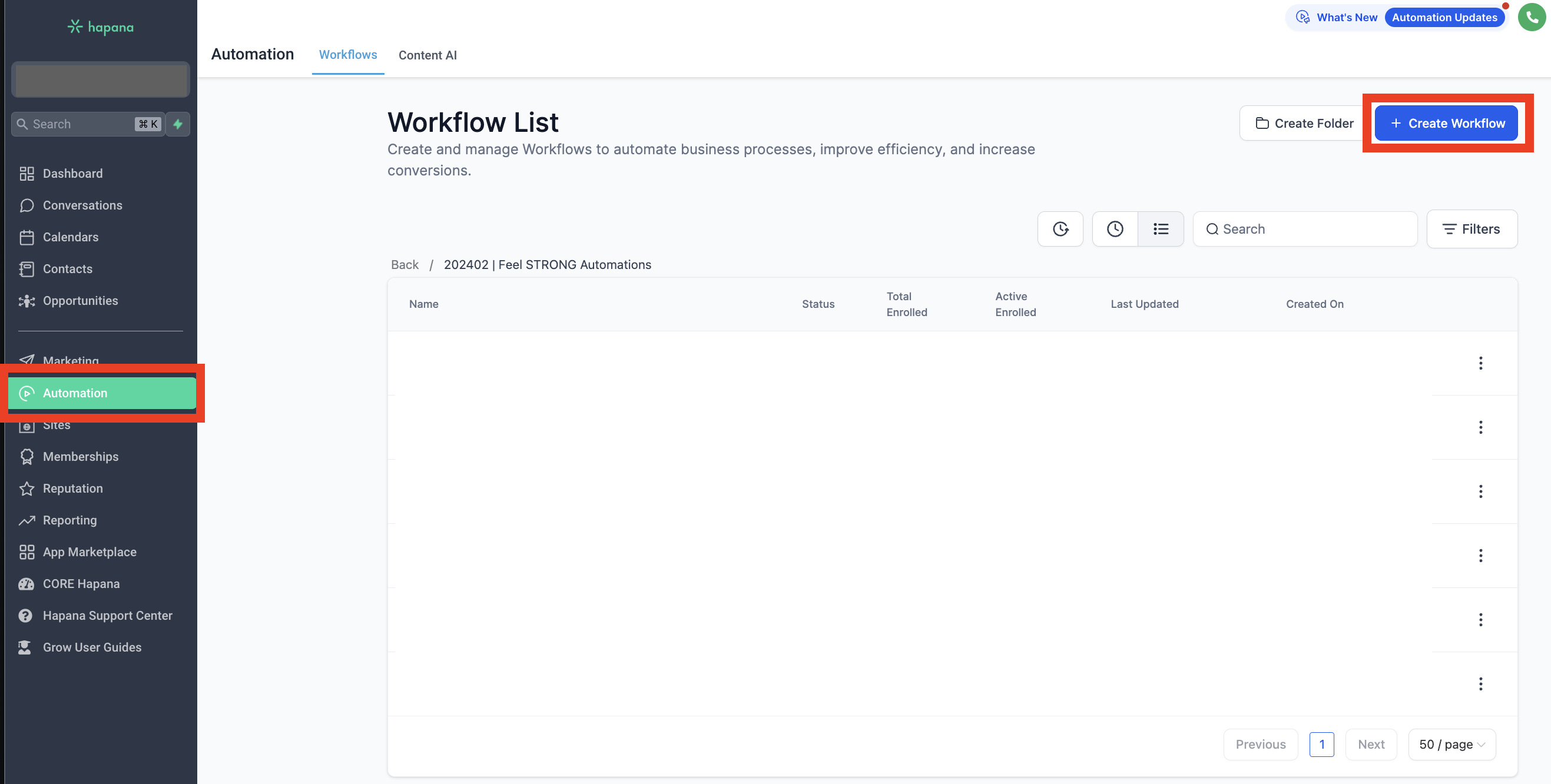Select the Workflows tab

(x=347, y=55)
